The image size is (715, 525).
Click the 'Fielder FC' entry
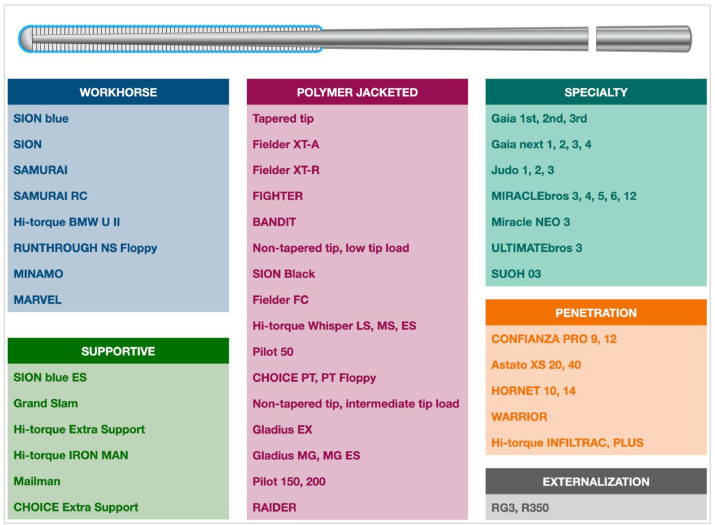click(280, 300)
